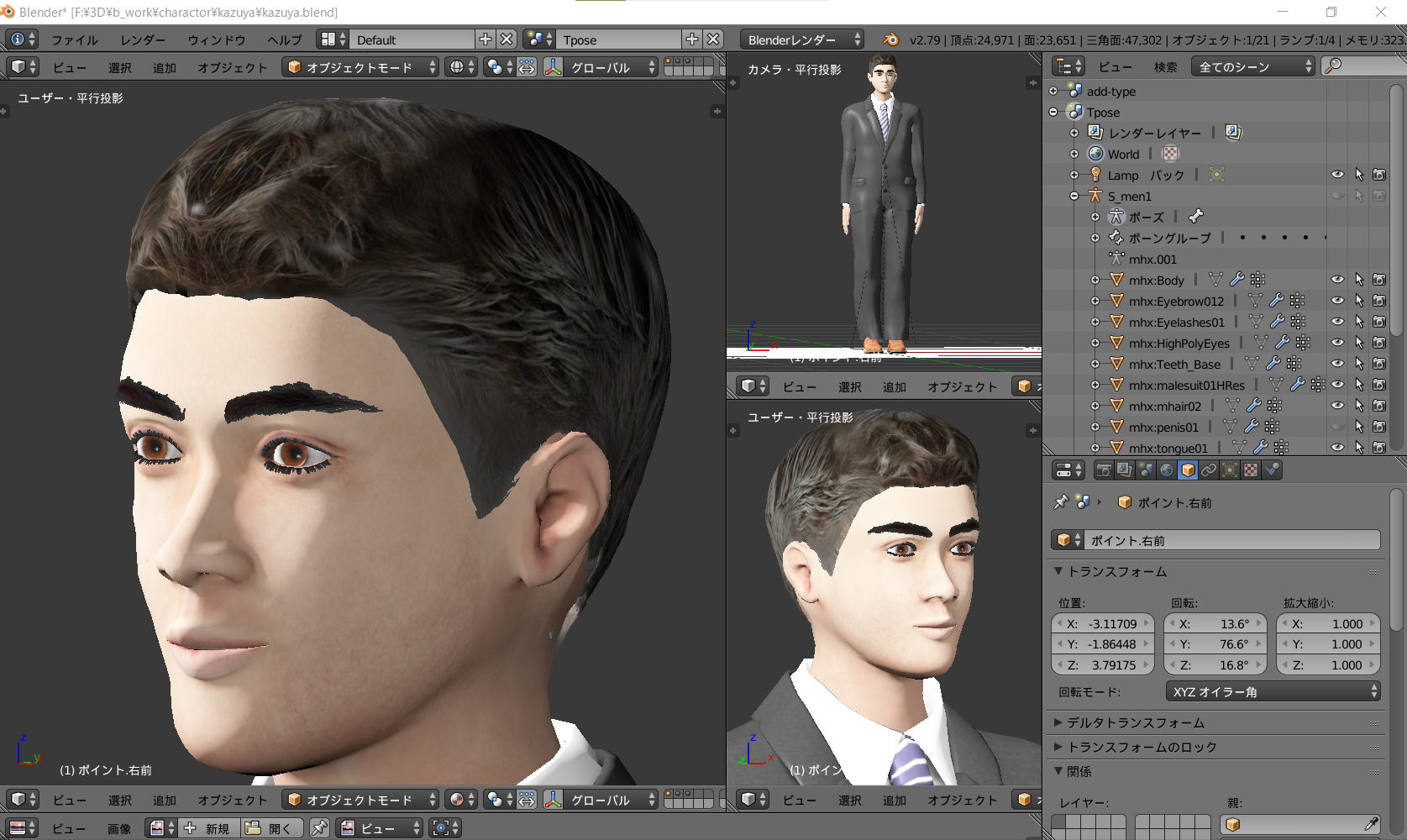Open the Constraints chain-link properties tab
1407x840 pixels.
pos(1209,470)
